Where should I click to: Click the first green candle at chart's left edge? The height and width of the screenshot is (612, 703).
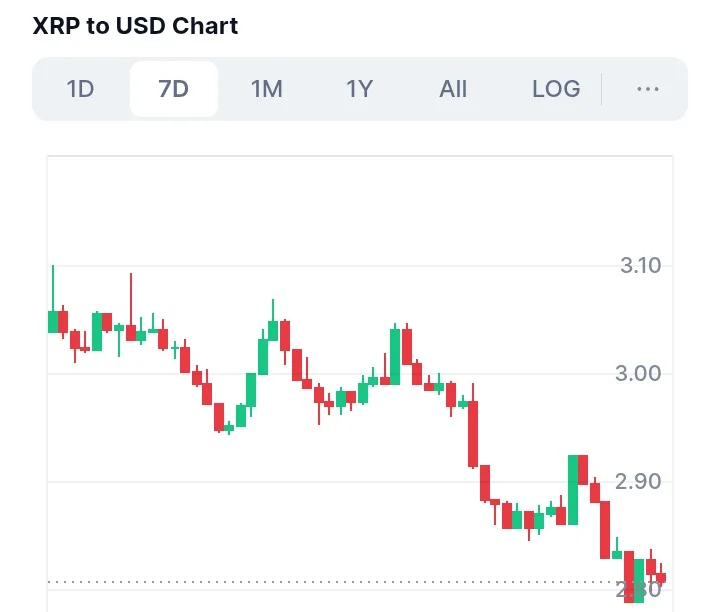[x=53, y=321]
